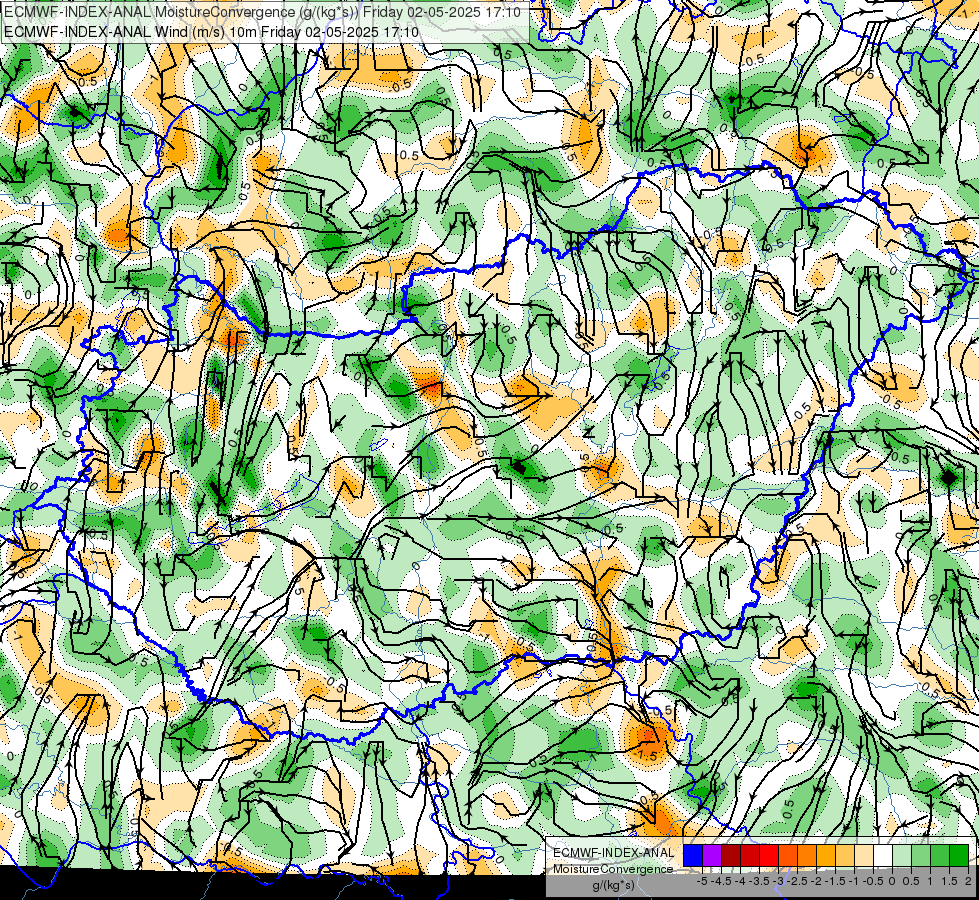
Task: Select the maroon dark-red legend swatch
Action: click(731, 855)
